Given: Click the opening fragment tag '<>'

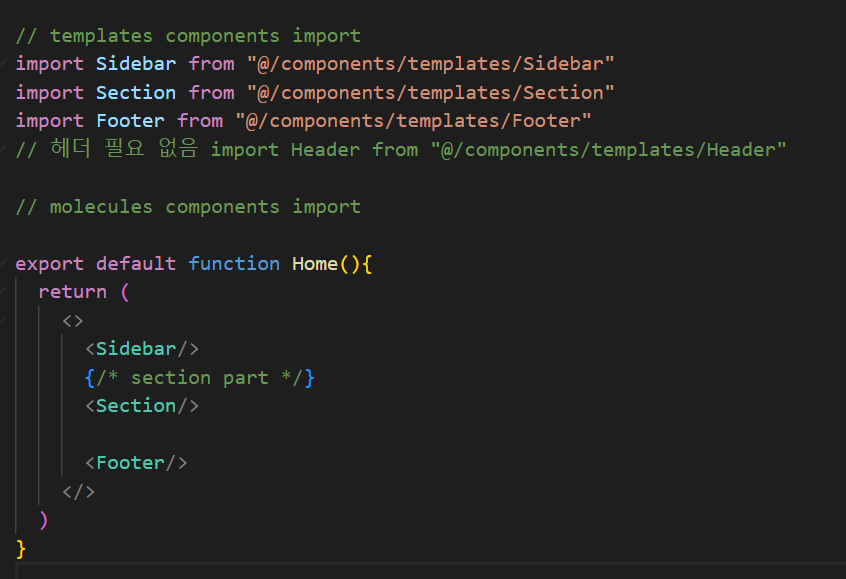Looking at the screenshot, I should click(x=73, y=321).
